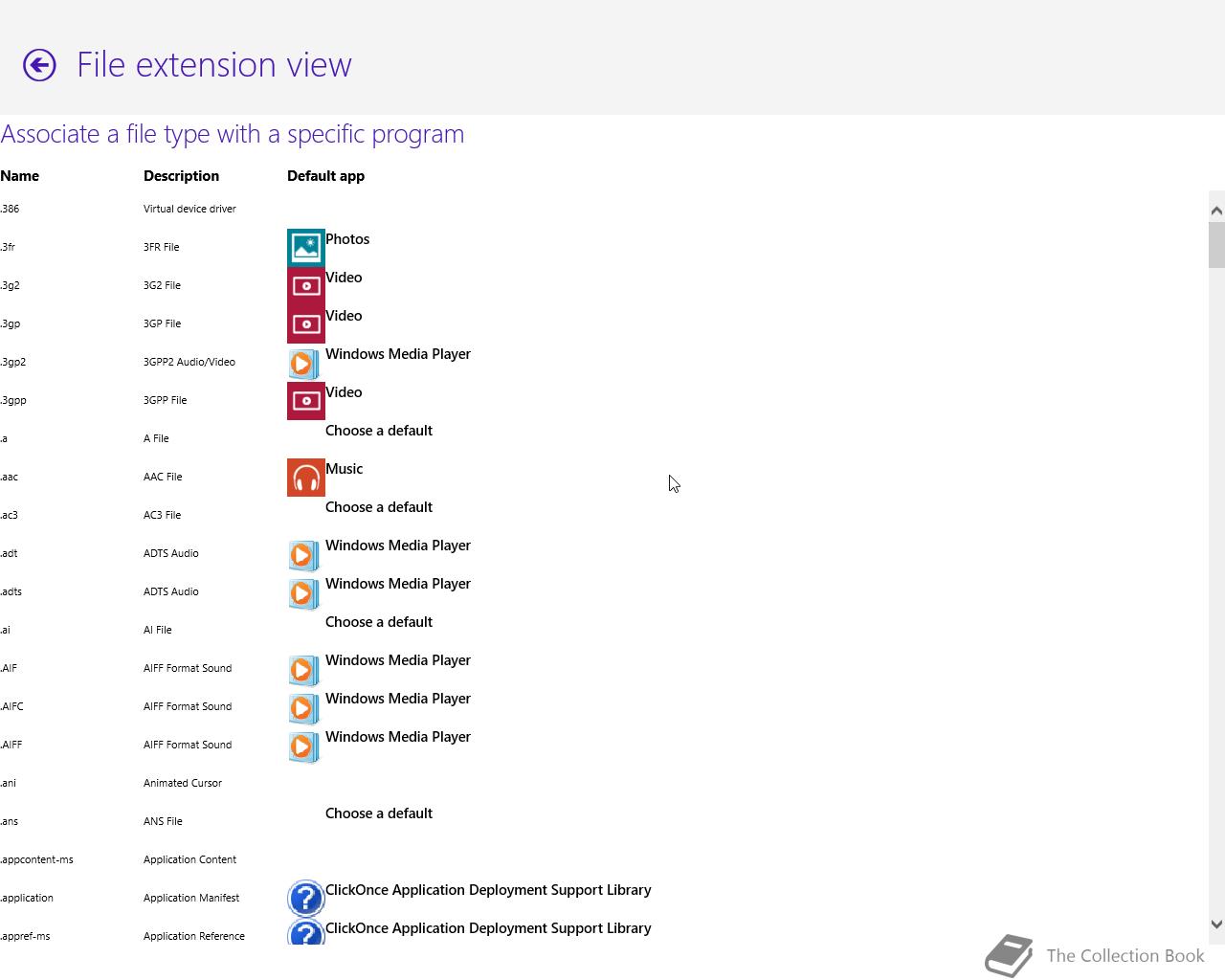Choose a default app for .ai
Viewport: 1225px width, 980px height.
379,622
